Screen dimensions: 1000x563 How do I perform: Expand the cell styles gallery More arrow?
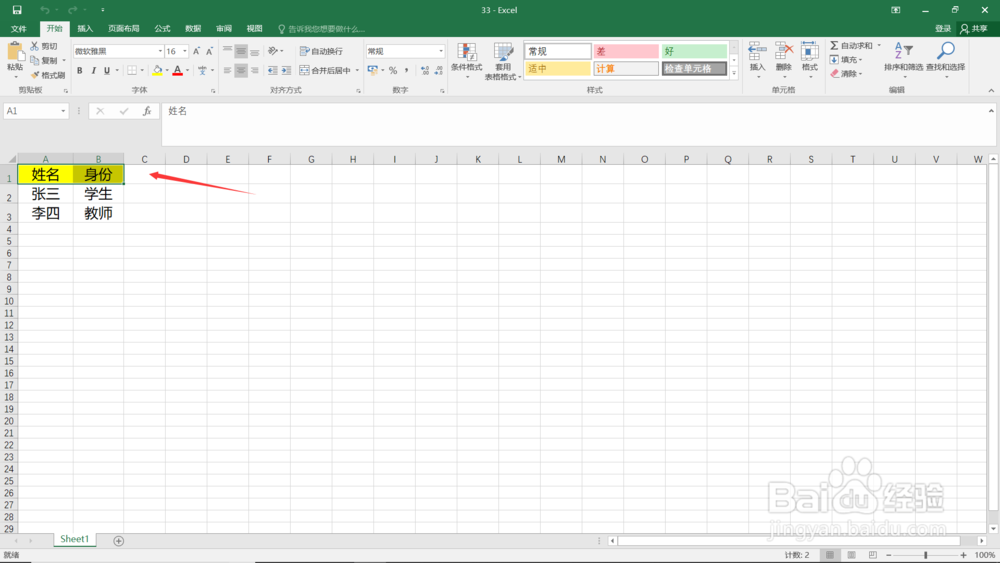coord(734,73)
